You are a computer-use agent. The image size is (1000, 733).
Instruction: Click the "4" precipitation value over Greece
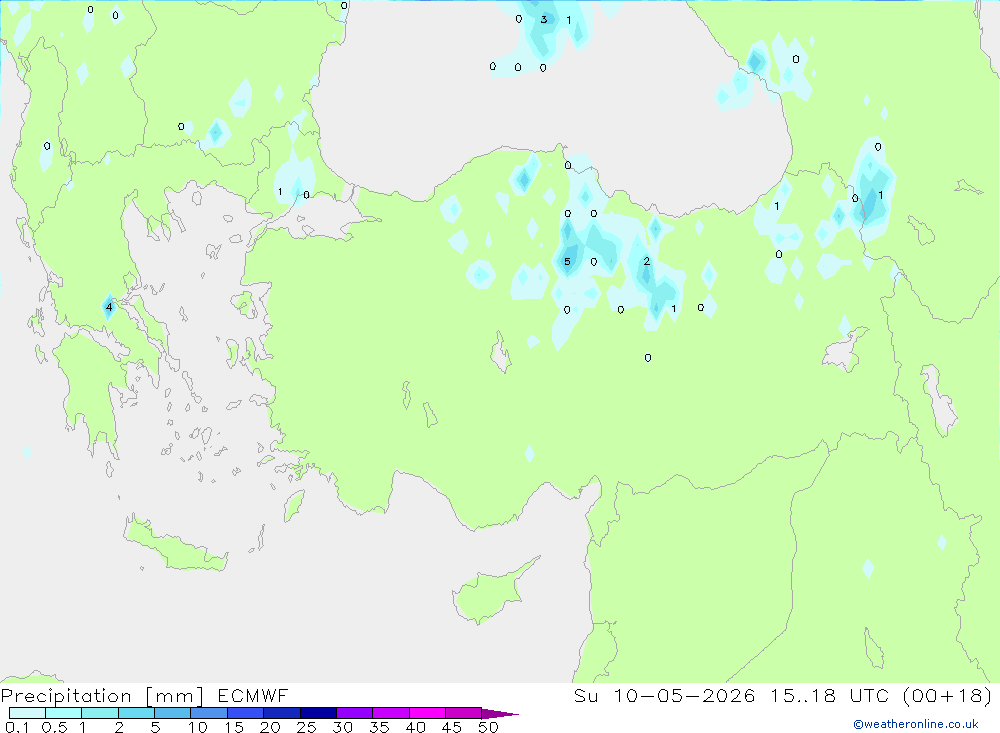tap(109, 307)
